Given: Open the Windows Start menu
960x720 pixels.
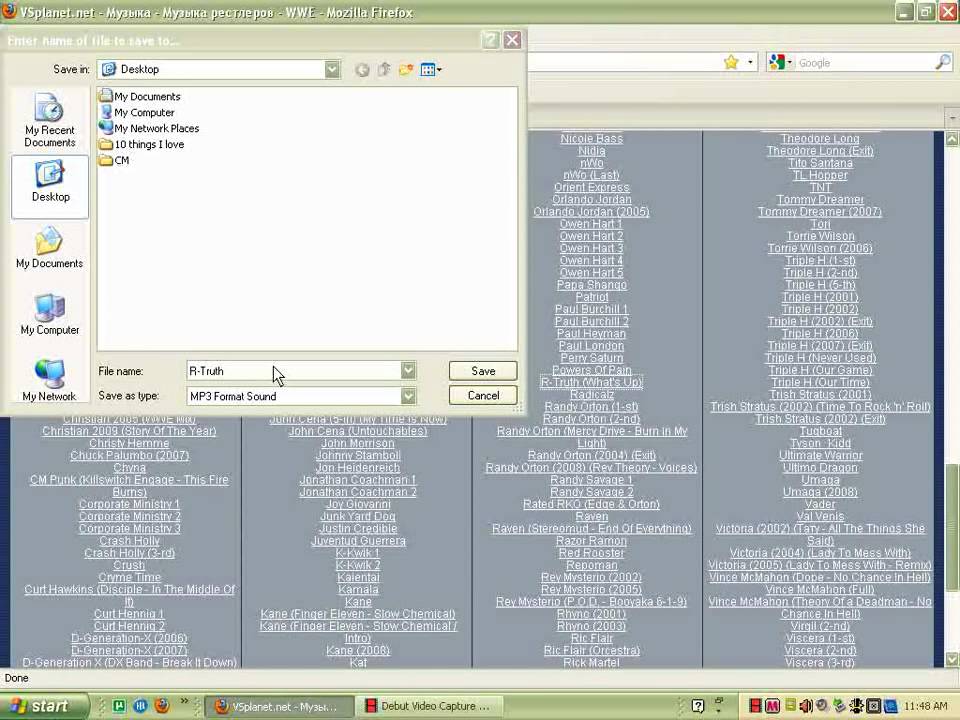Looking at the screenshot, I should pos(43,706).
